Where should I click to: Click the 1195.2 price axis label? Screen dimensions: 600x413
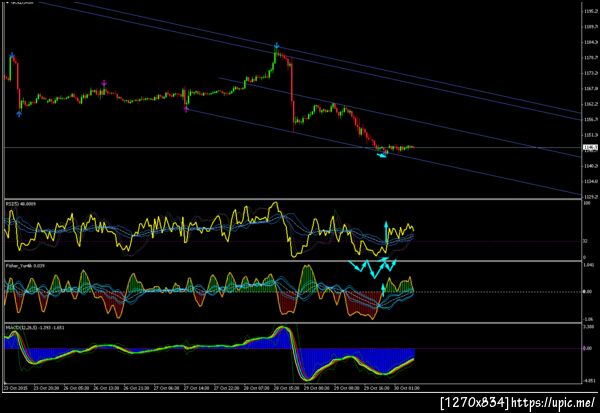pyautogui.click(x=591, y=11)
